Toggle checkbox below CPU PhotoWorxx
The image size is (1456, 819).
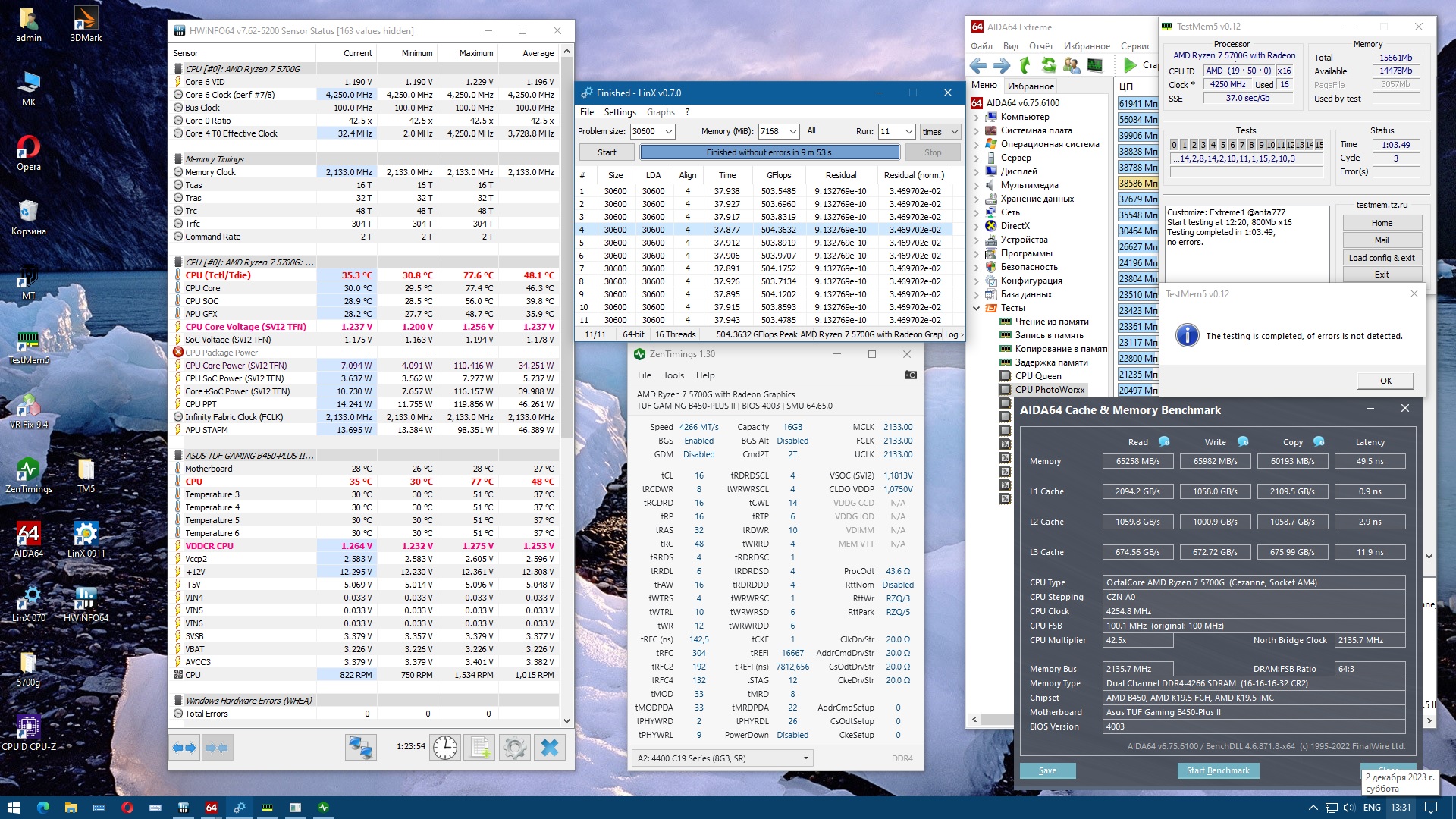pyautogui.click(x=1005, y=403)
